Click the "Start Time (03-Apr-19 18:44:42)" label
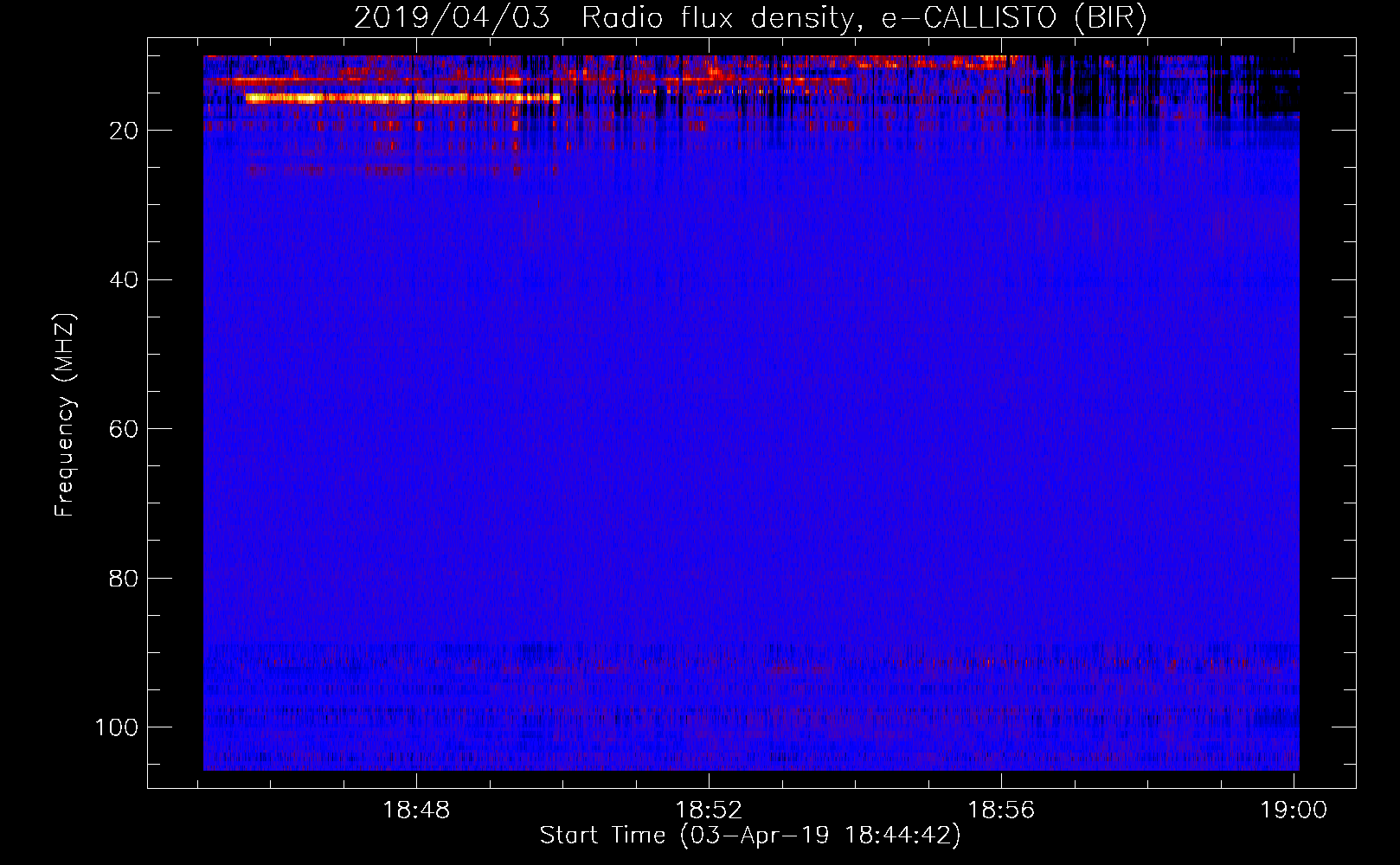The height and width of the screenshot is (865, 1400). click(750, 836)
